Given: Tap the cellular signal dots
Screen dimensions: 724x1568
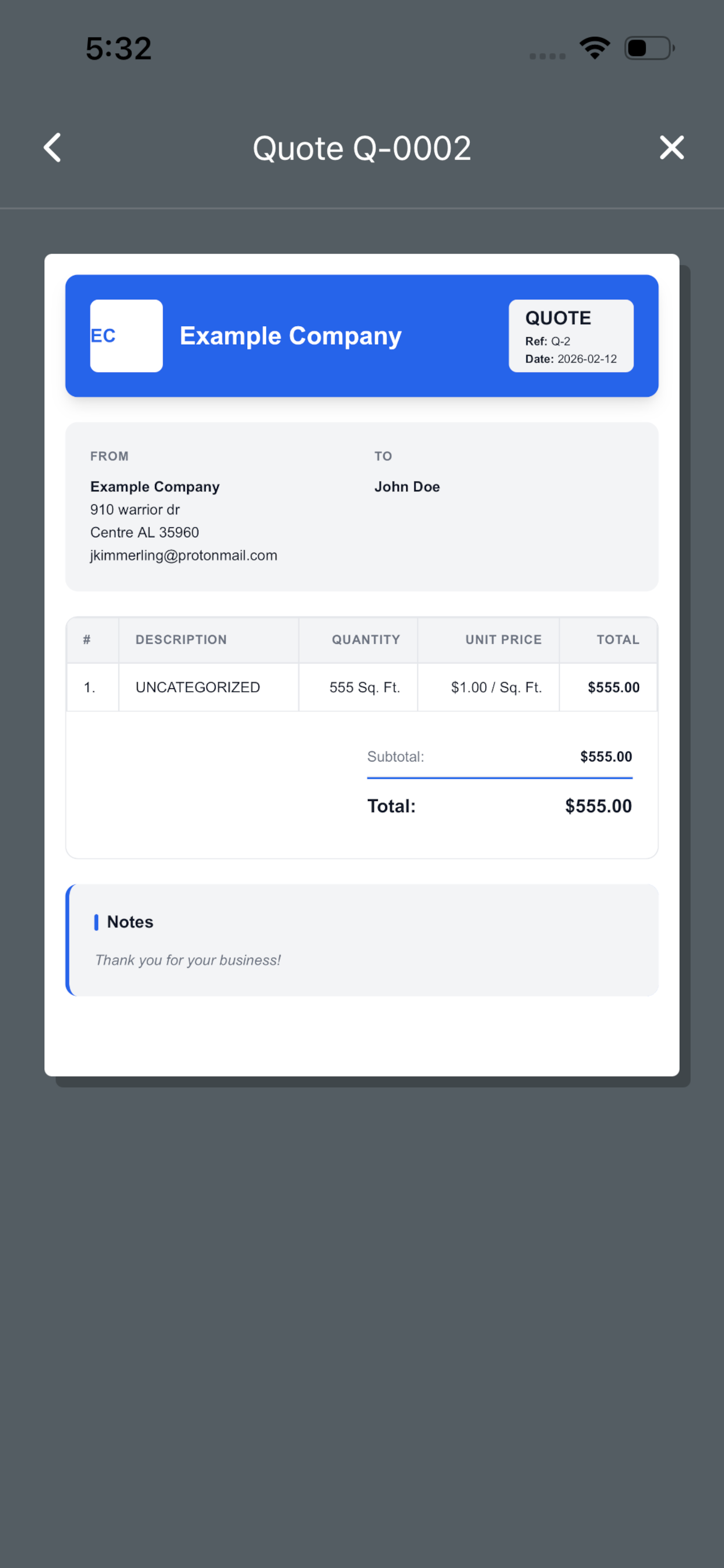Looking at the screenshot, I should pyautogui.click(x=547, y=56).
